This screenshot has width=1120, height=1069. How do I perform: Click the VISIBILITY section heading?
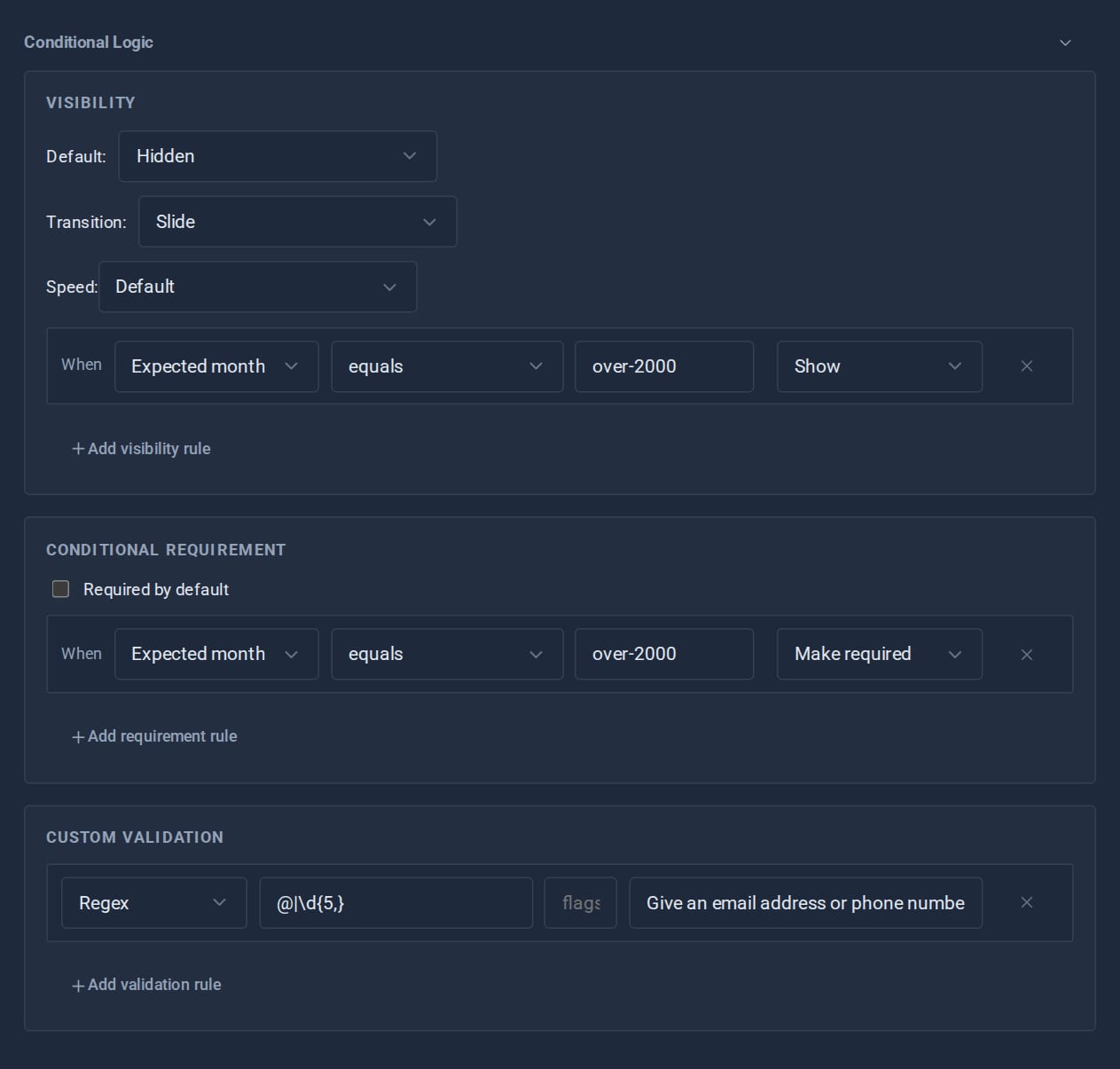tap(90, 103)
